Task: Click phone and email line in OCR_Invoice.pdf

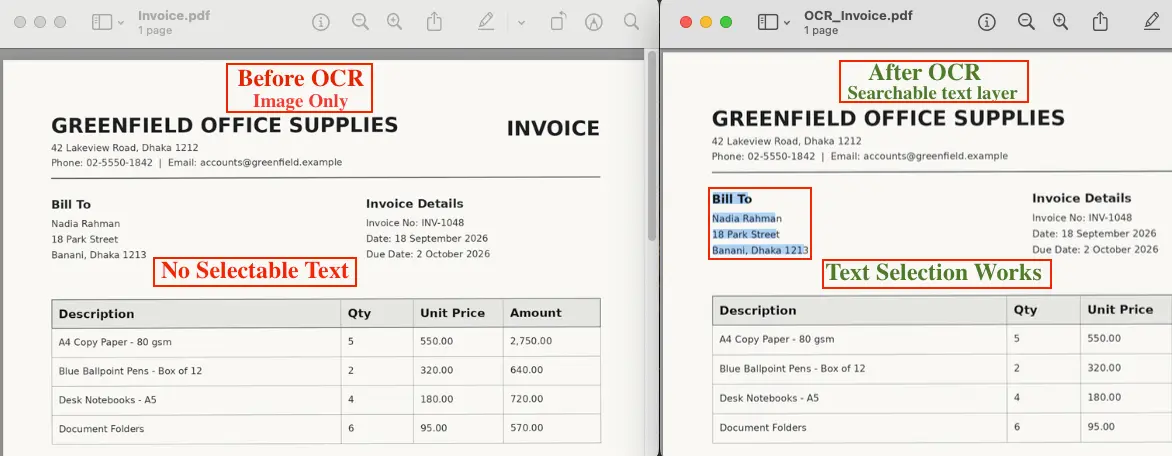Action: [x=860, y=156]
